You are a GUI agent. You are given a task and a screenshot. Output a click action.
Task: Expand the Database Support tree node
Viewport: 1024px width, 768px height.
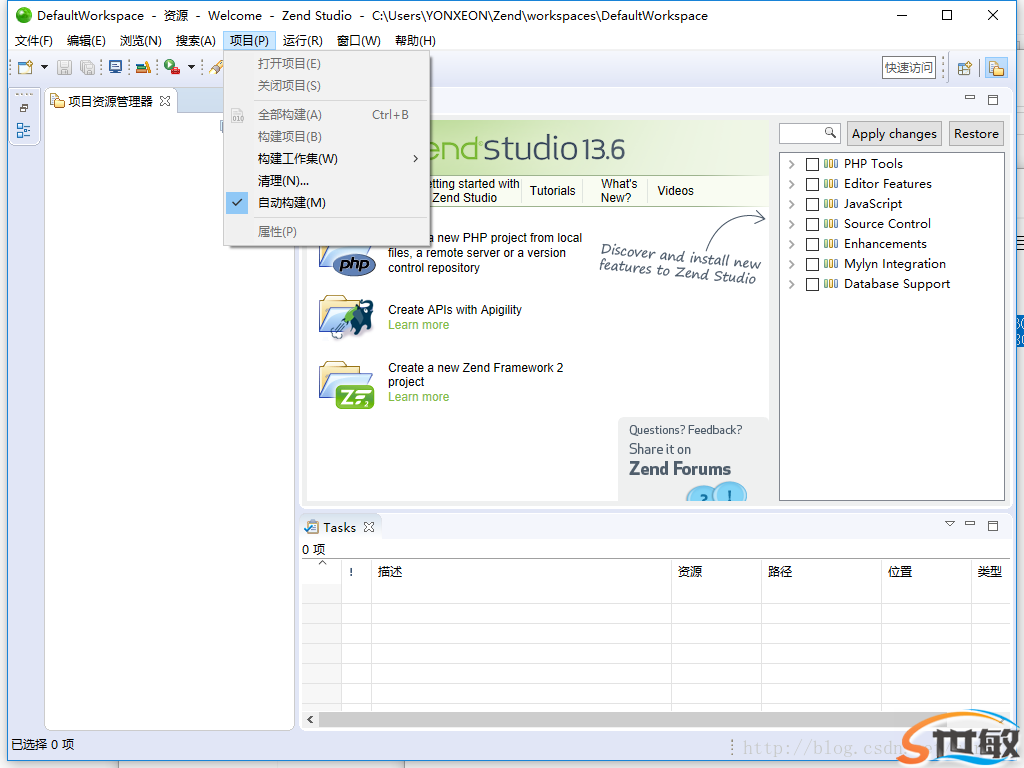(792, 285)
